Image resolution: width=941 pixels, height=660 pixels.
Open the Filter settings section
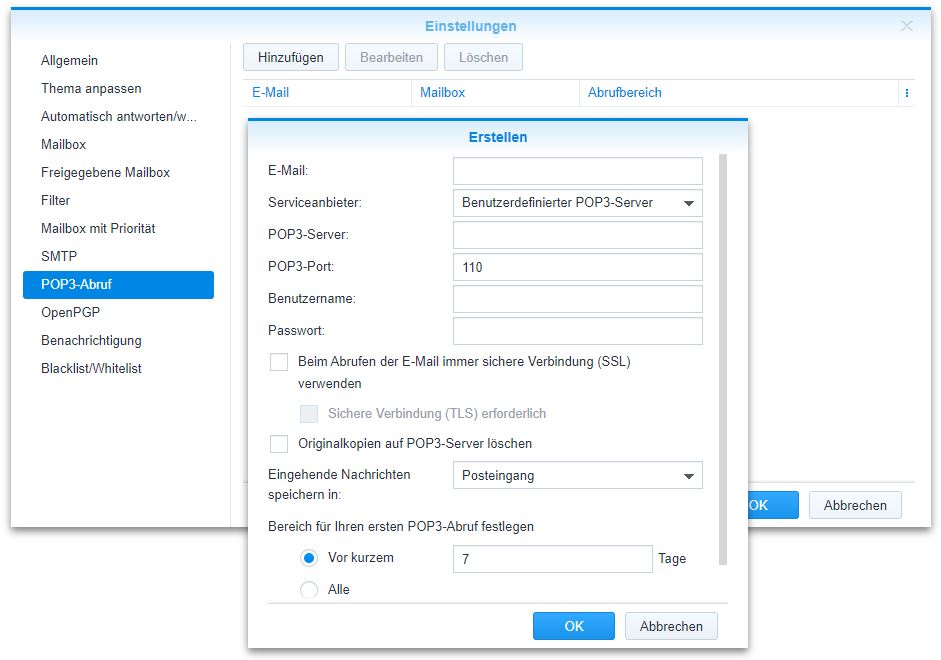tap(56, 200)
